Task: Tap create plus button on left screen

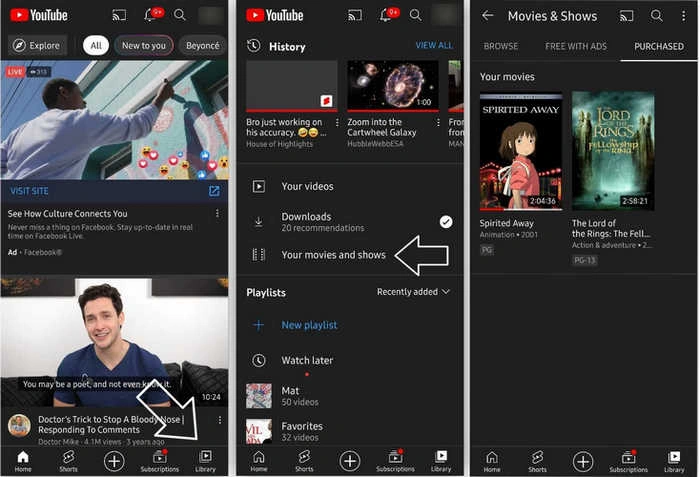Action: 114,461
